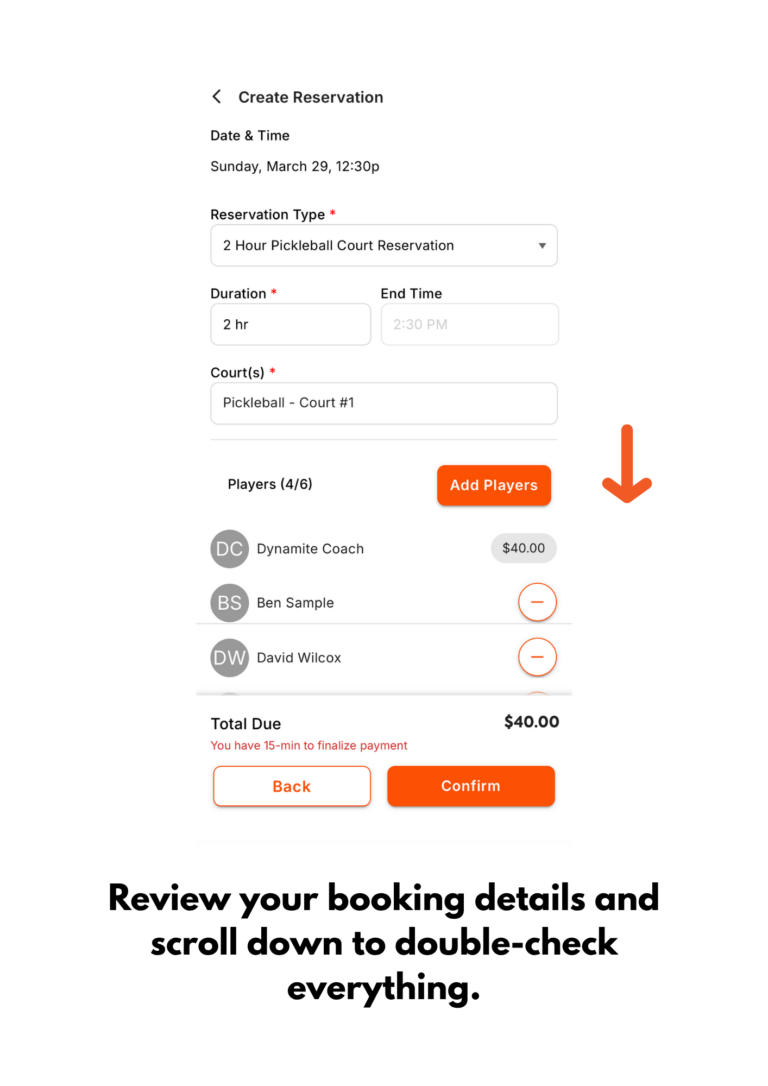Viewport: 768px width, 1086px height.
Task: Click the DW avatar for David Wilcox
Action: pyautogui.click(x=229, y=658)
